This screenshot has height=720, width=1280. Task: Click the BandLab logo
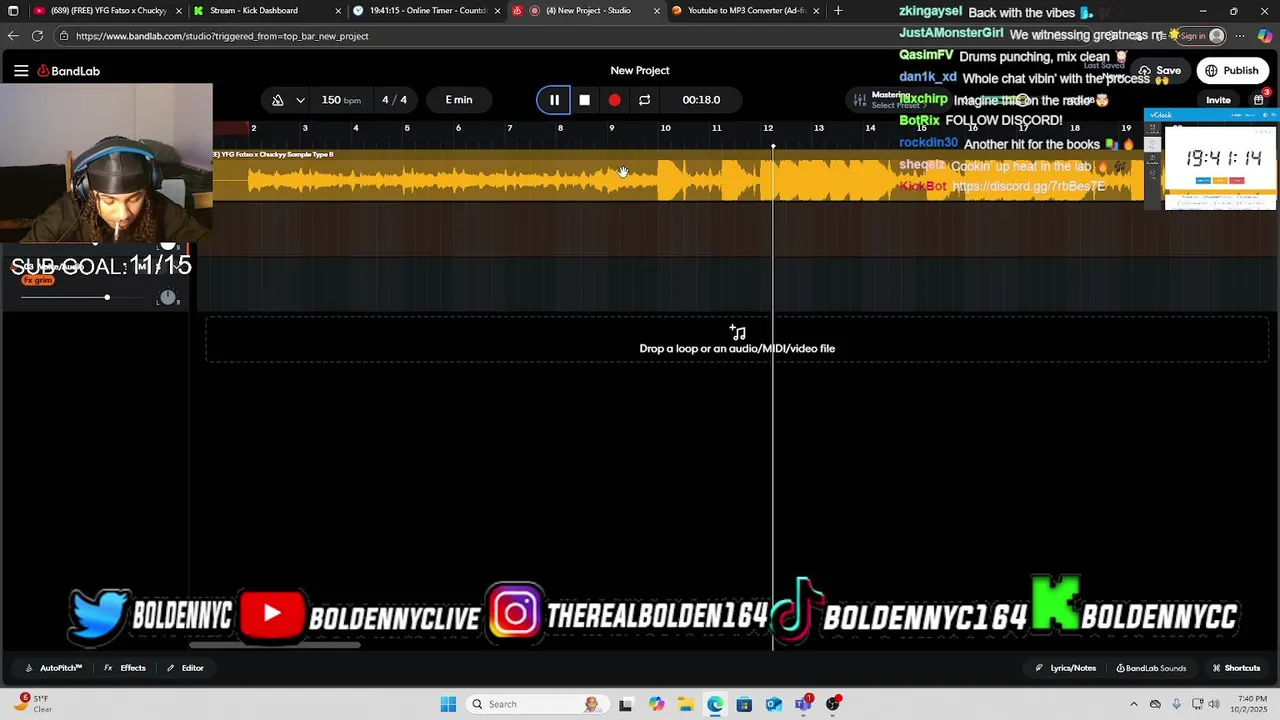[x=69, y=71]
